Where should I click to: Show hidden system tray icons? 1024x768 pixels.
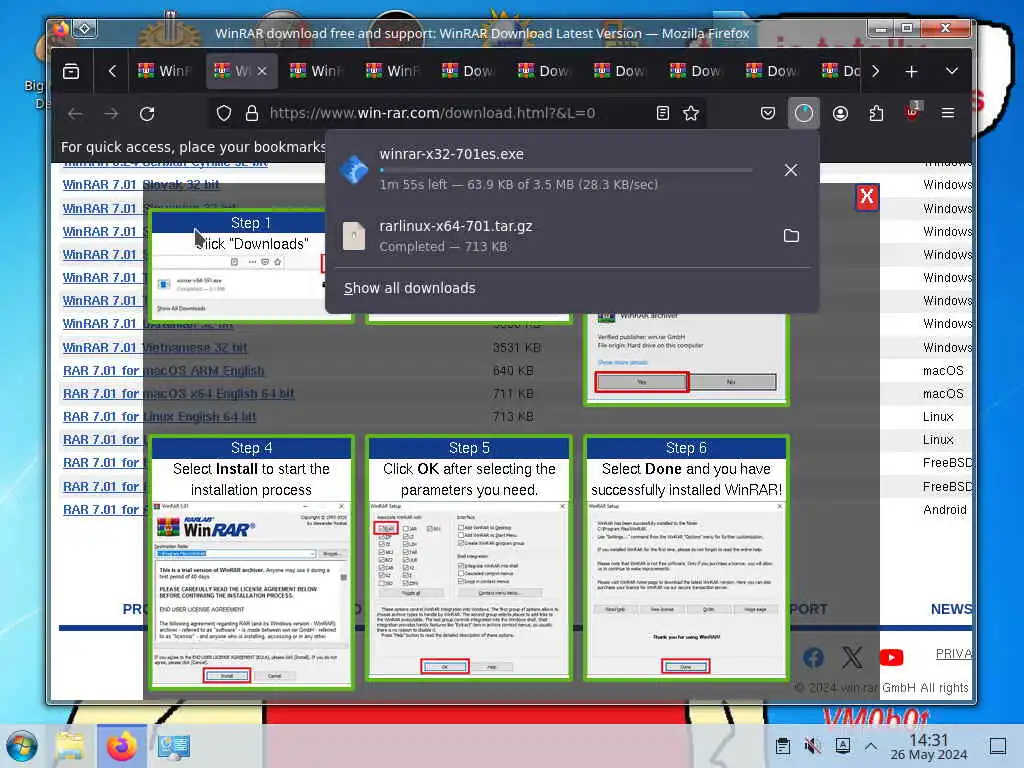tap(871, 746)
